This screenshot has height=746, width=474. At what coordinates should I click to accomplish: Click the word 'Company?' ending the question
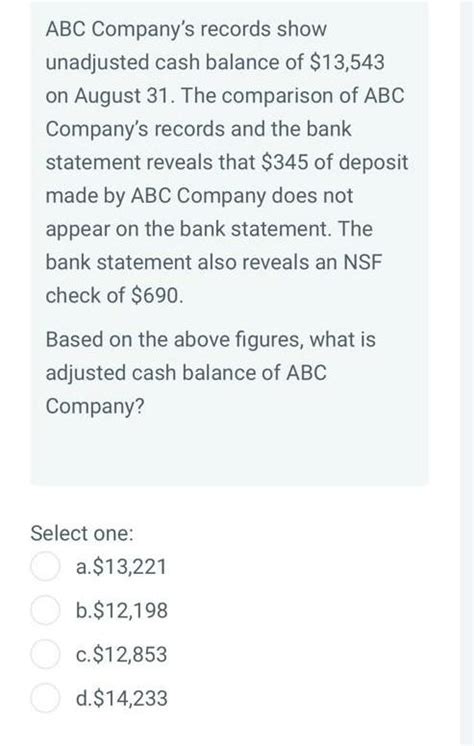point(95,406)
